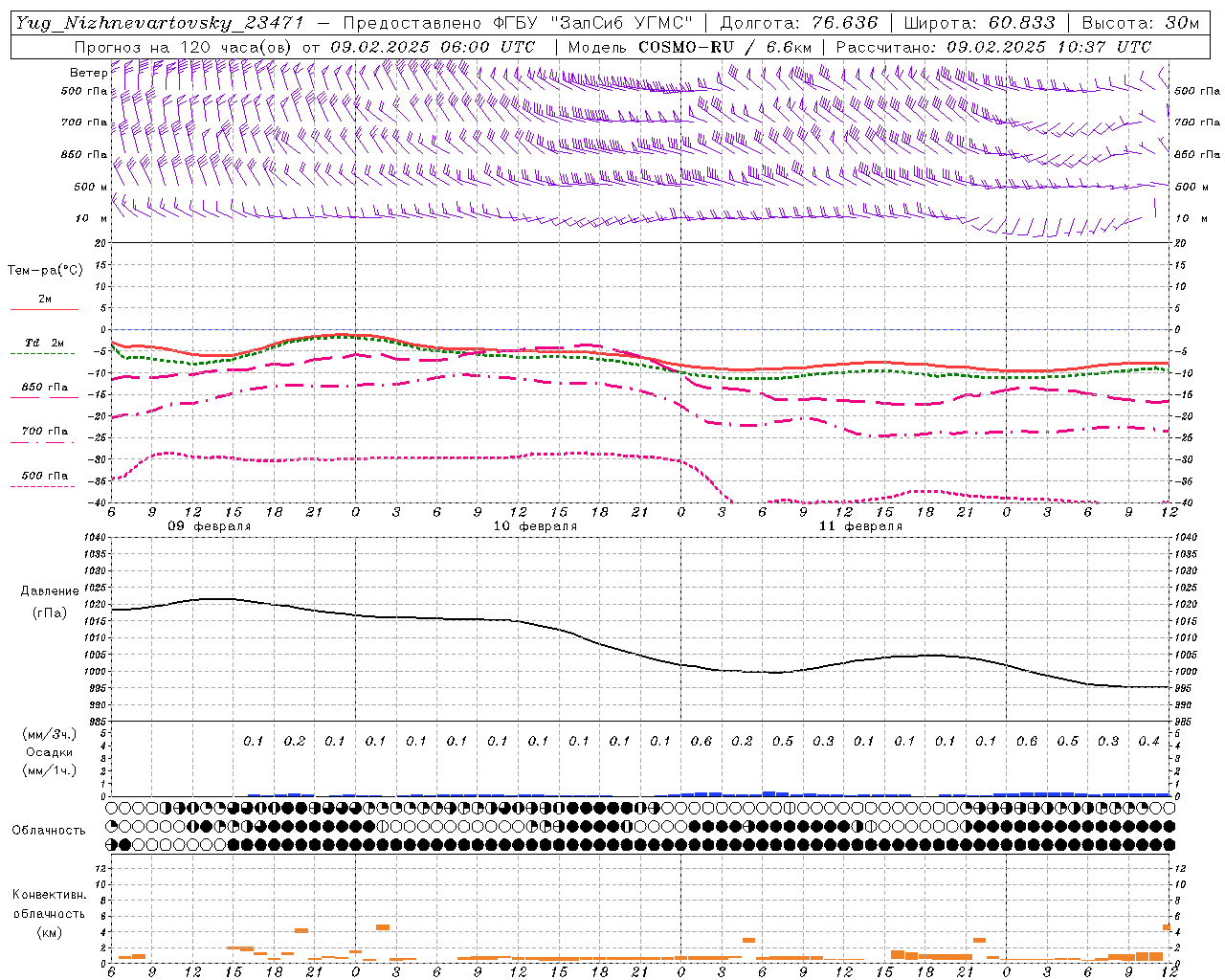1225x980 pixels.
Task: Click the Широта: 60.833 value
Action: 979,23
